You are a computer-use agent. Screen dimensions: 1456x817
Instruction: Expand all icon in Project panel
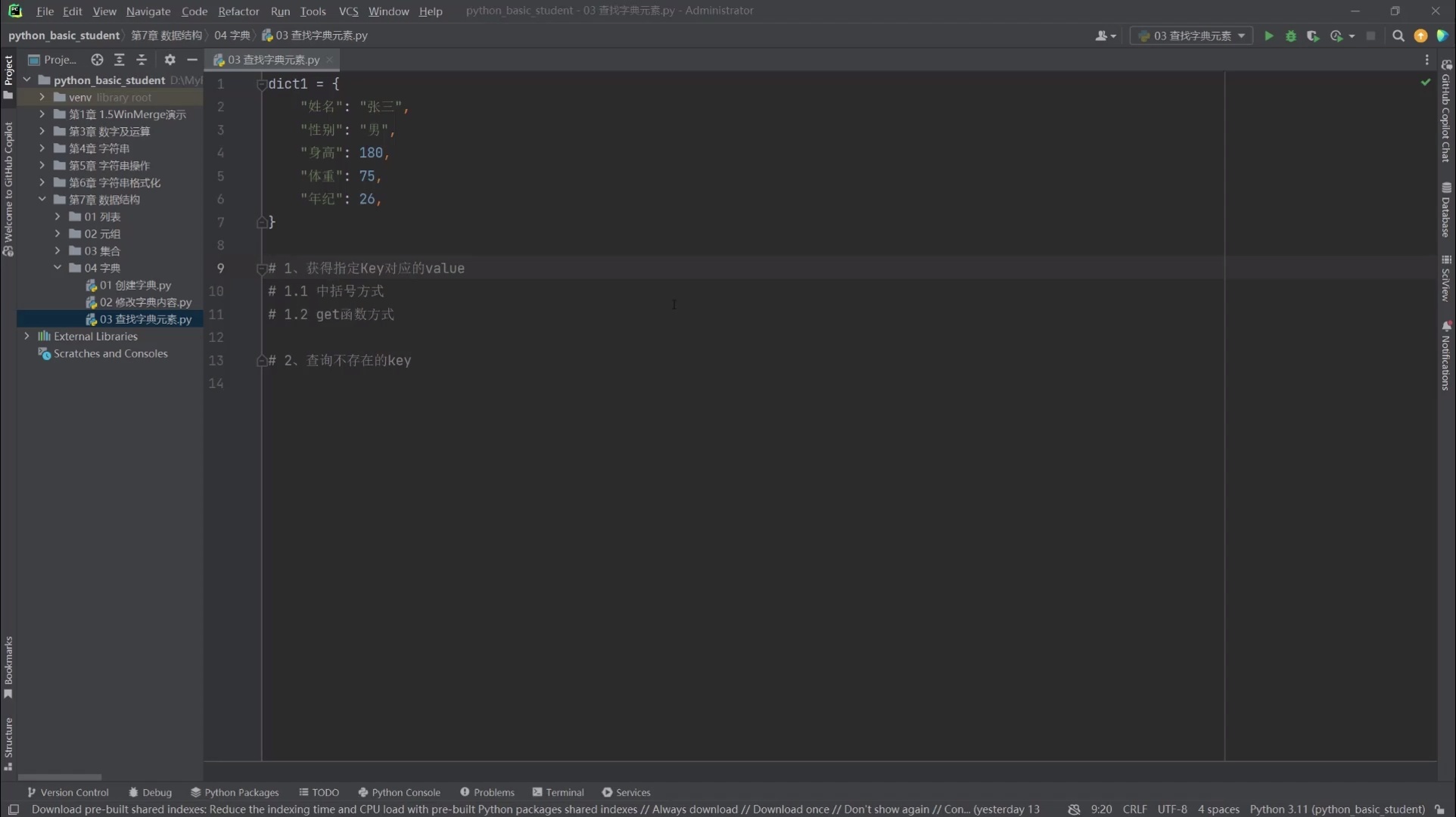119,60
